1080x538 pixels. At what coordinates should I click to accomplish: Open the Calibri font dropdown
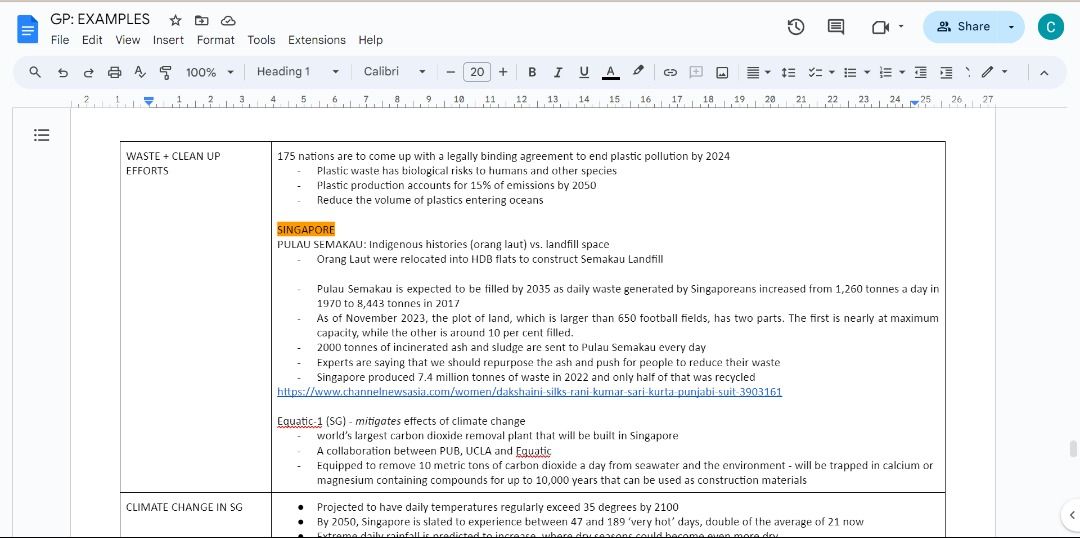[x=394, y=72]
